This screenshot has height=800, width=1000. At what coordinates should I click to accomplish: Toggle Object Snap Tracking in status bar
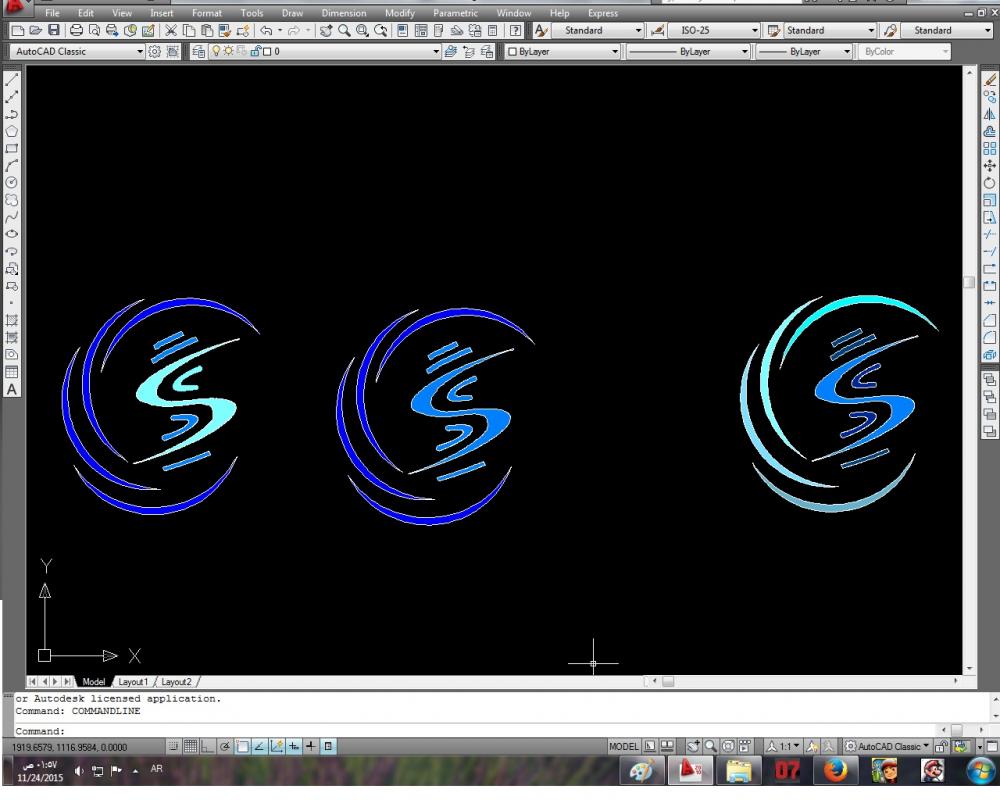[260, 746]
